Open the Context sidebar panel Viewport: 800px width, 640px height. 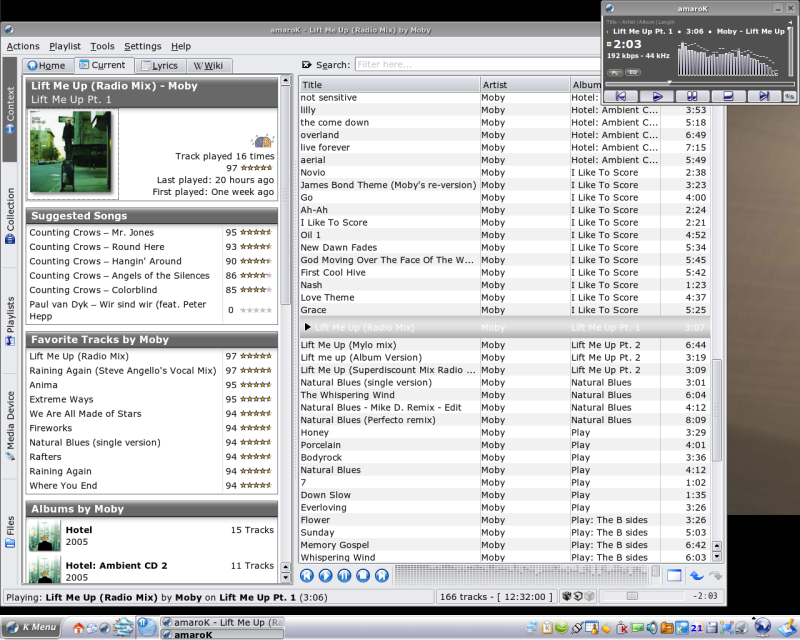[x=10, y=109]
